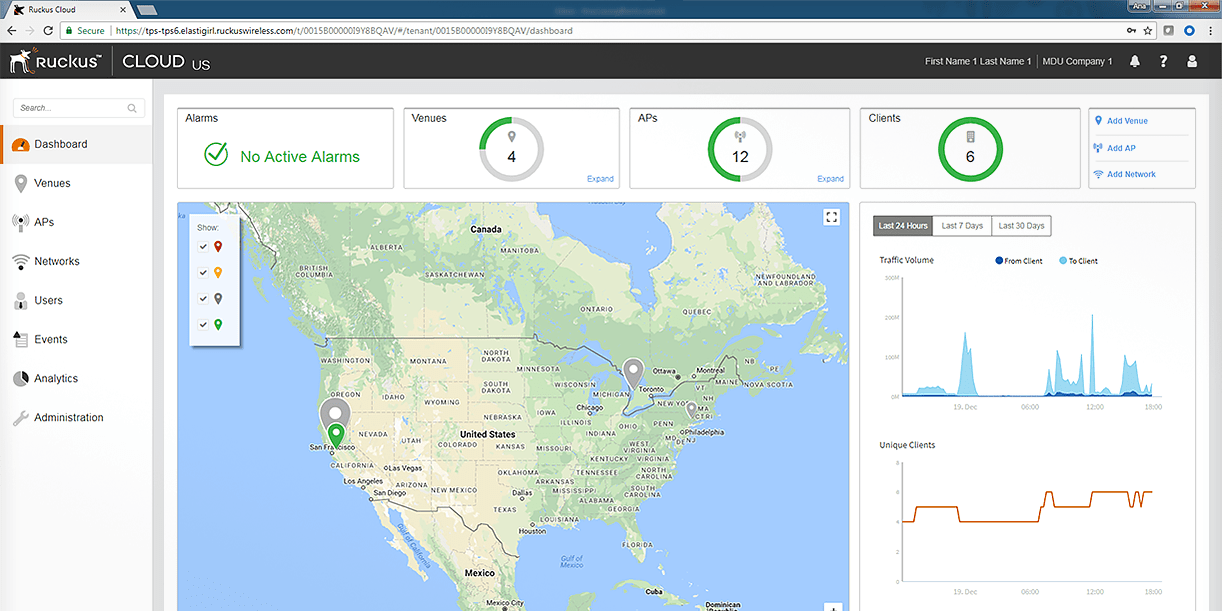Open the help question mark
This screenshot has width=1222, height=611.
coord(1163,61)
